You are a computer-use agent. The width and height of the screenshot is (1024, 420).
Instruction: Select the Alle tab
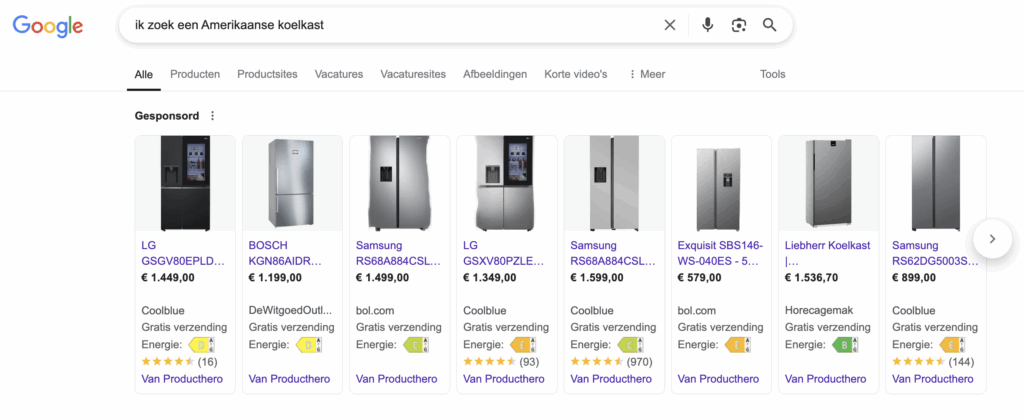click(144, 74)
